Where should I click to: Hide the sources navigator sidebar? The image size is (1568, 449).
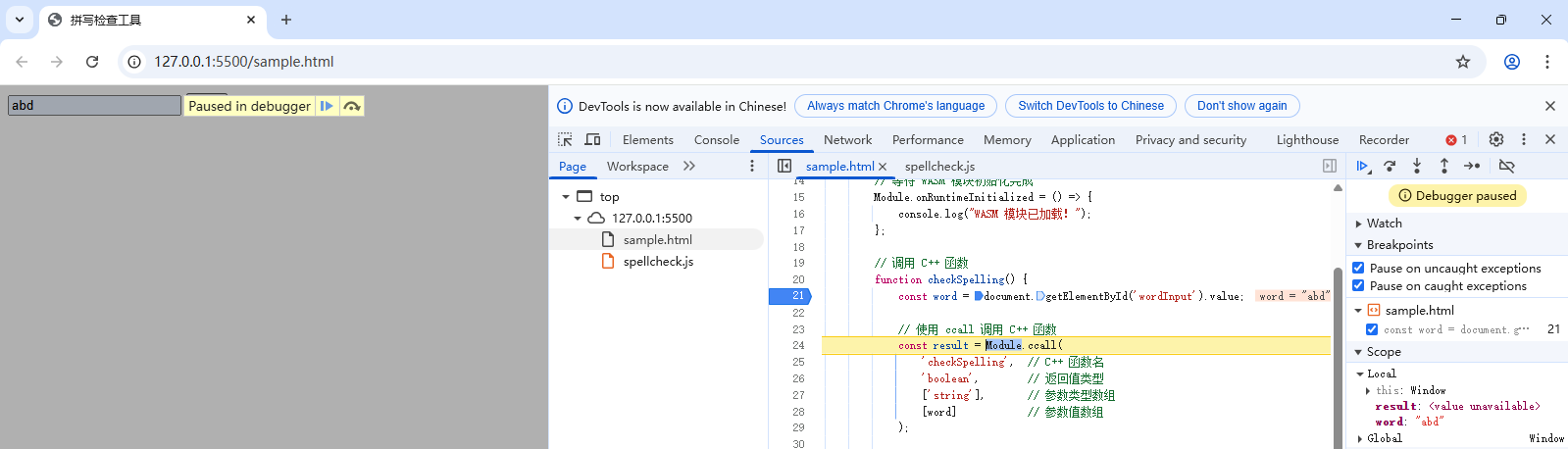784,167
